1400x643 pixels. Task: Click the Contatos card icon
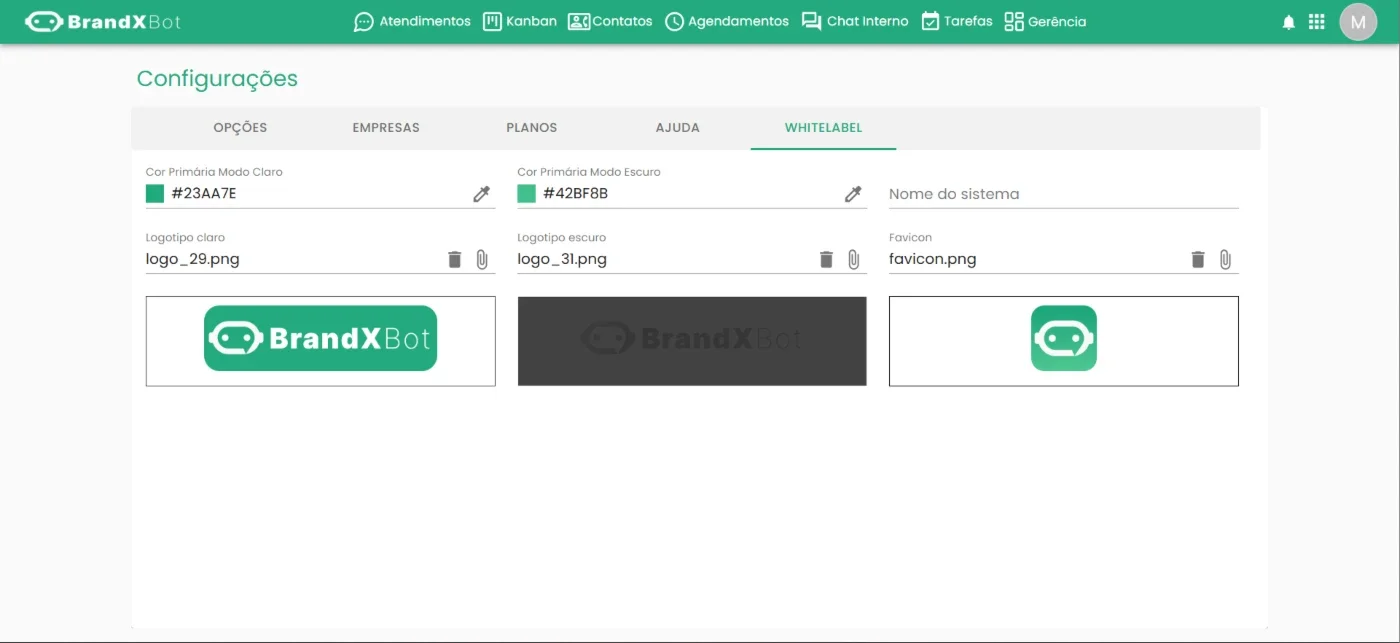tap(579, 21)
